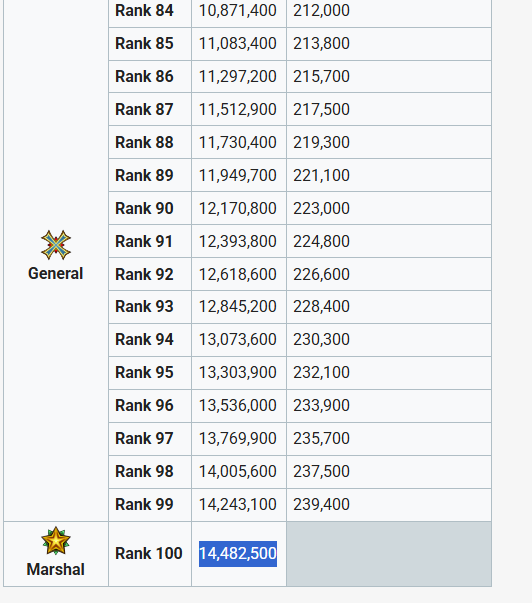Select the Rank 90 row label
Viewport: 532px width, 603px height.
click(x=144, y=208)
